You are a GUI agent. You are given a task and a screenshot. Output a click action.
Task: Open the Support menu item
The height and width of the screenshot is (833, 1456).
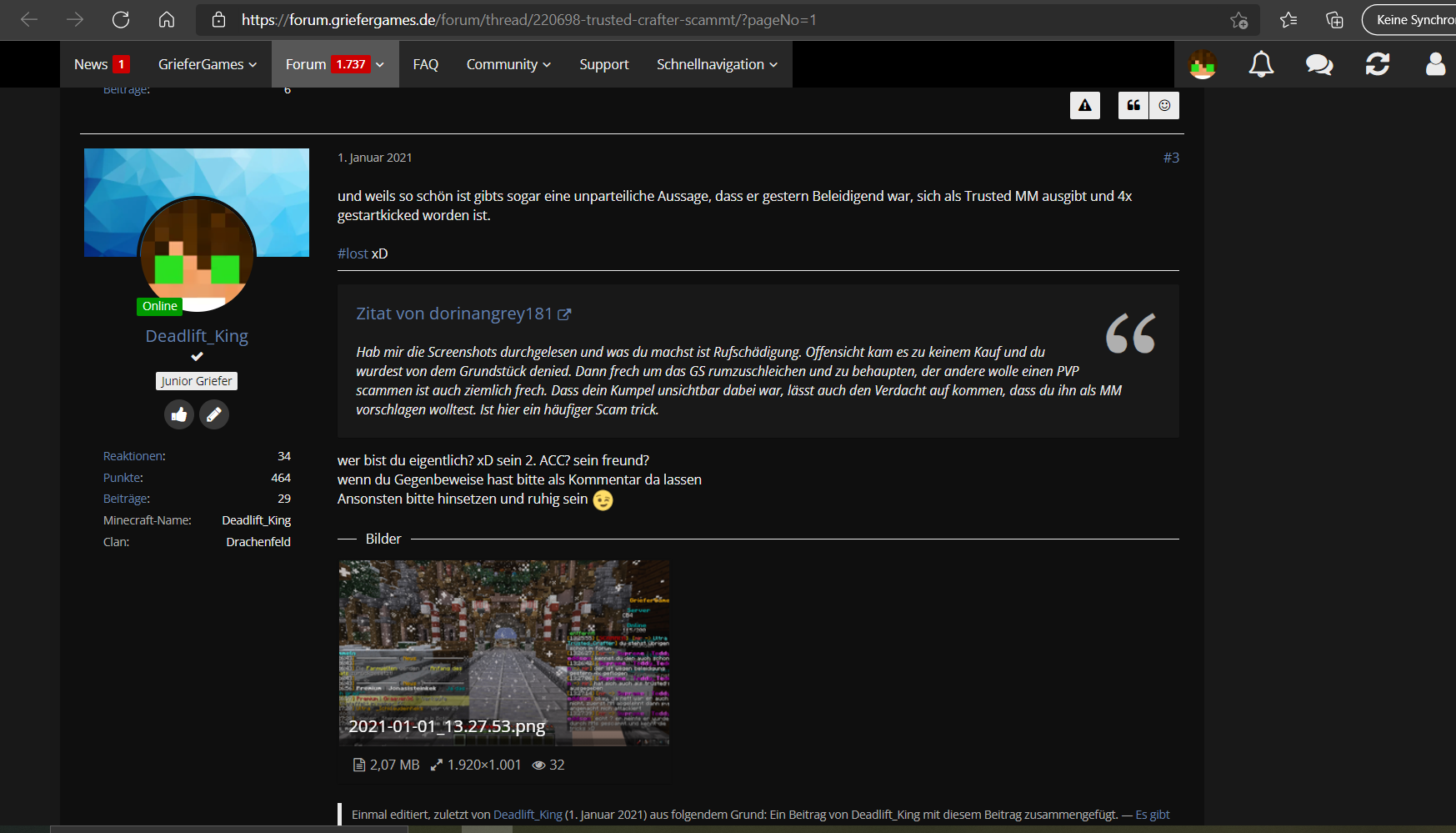click(604, 64)
